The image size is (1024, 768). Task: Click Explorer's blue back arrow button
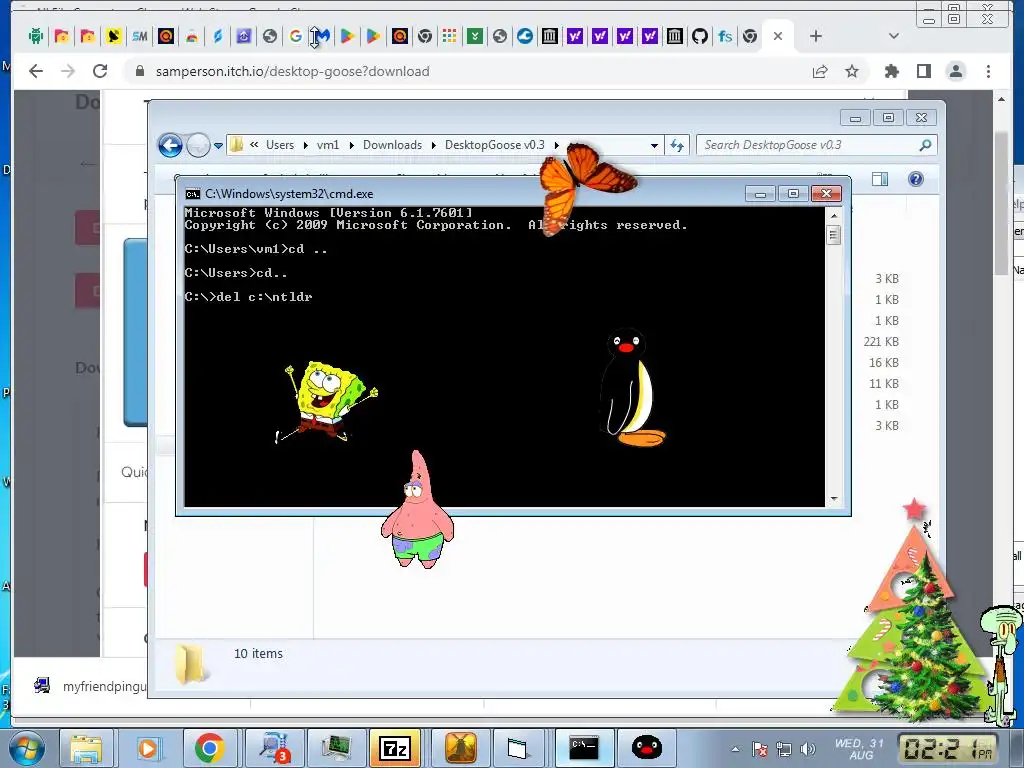[170, 145]
